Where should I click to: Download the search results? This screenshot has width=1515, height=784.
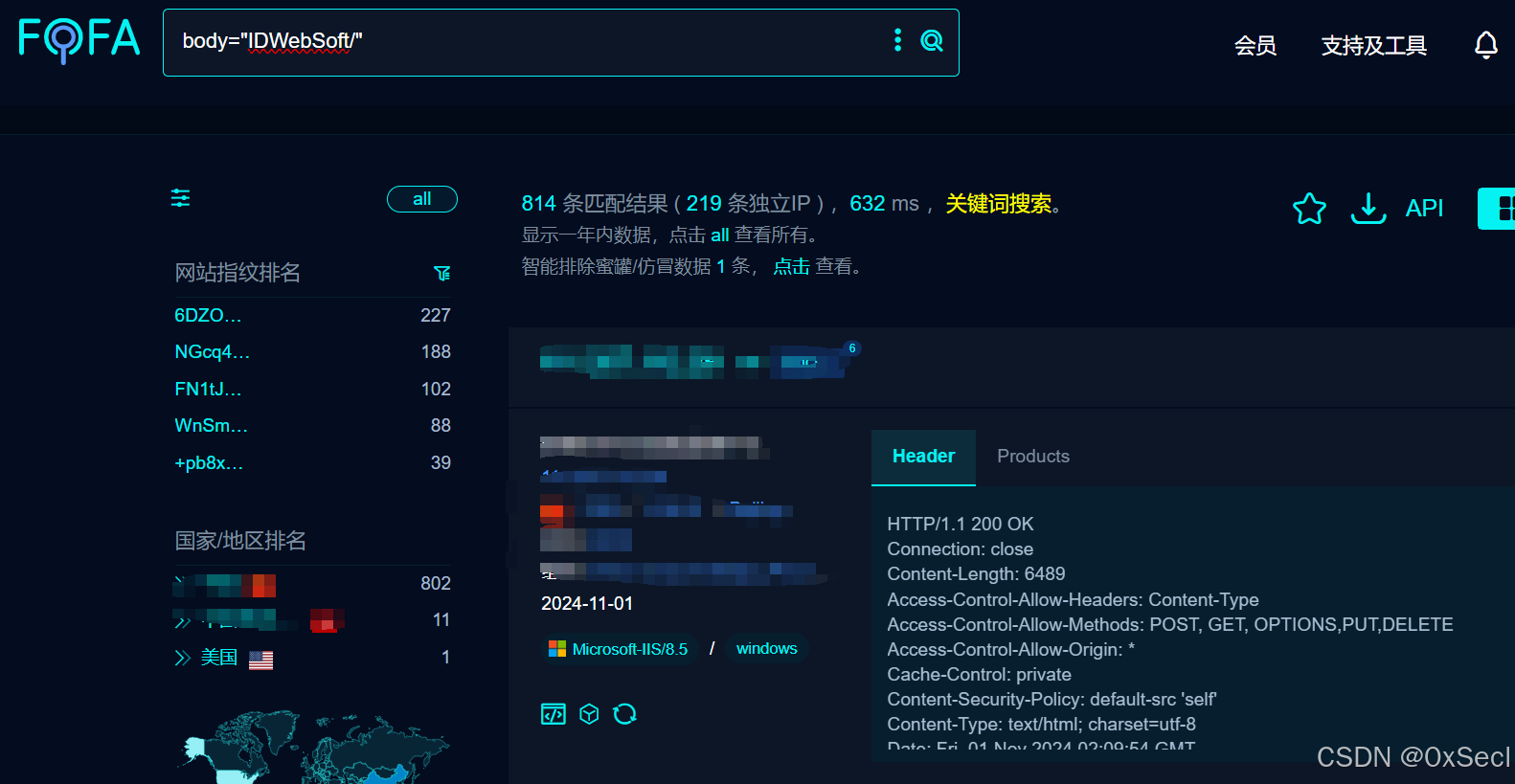(1368, 208)
